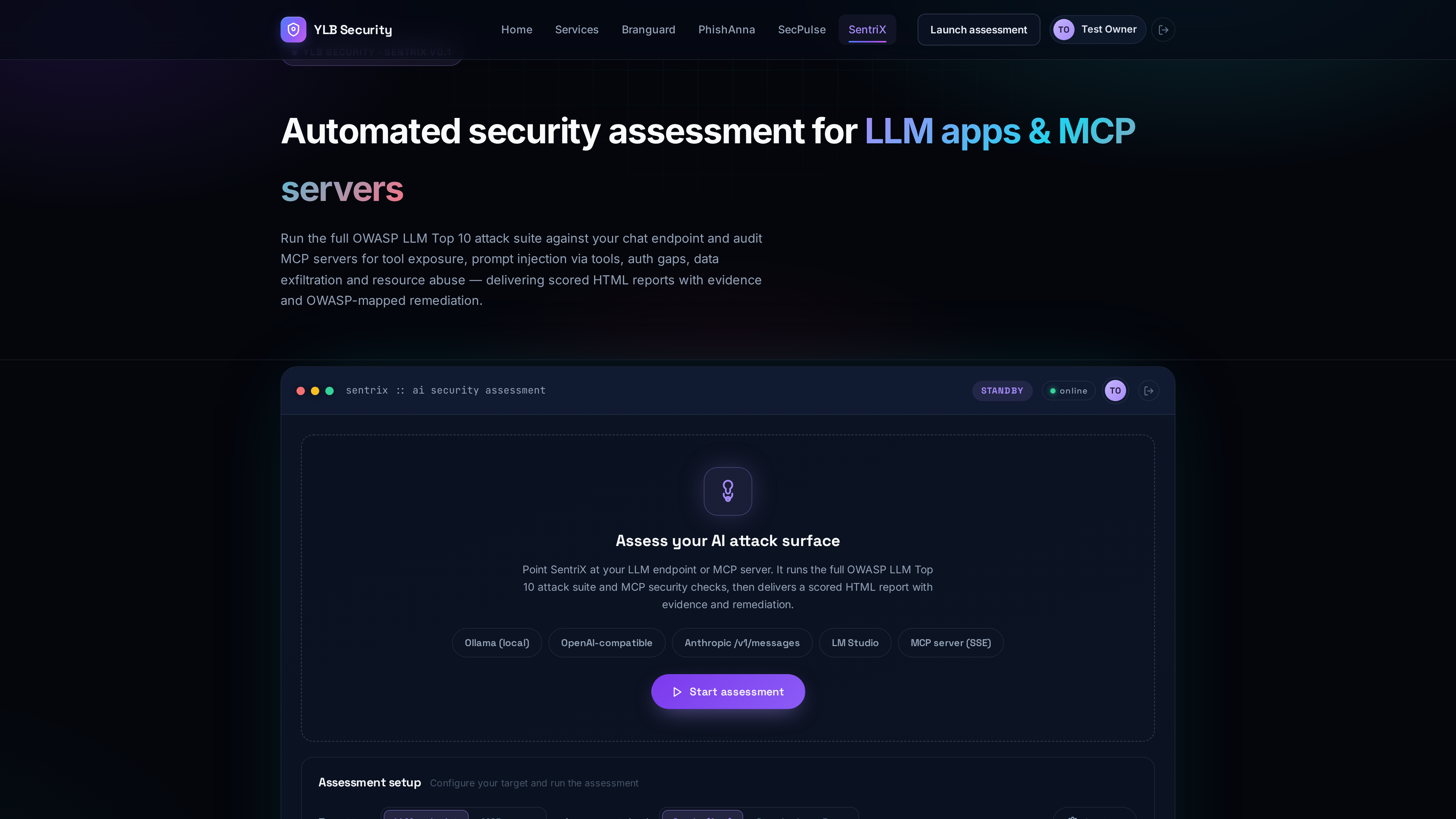Navigate to PhishAnna
The height and width of the screenshot is (819, 1456).
click(x=726, y=30)
